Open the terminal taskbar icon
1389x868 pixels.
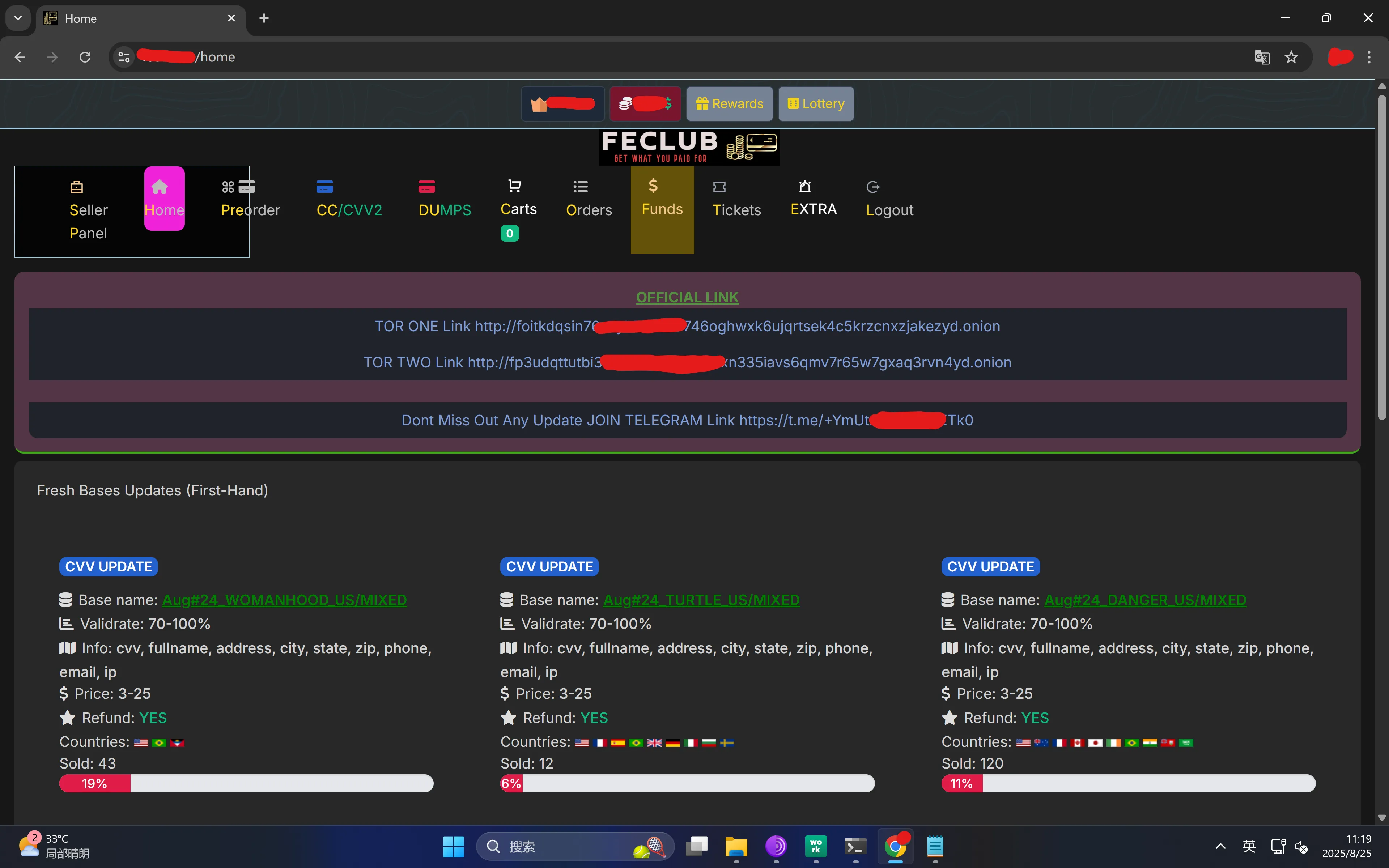[855, 846]
